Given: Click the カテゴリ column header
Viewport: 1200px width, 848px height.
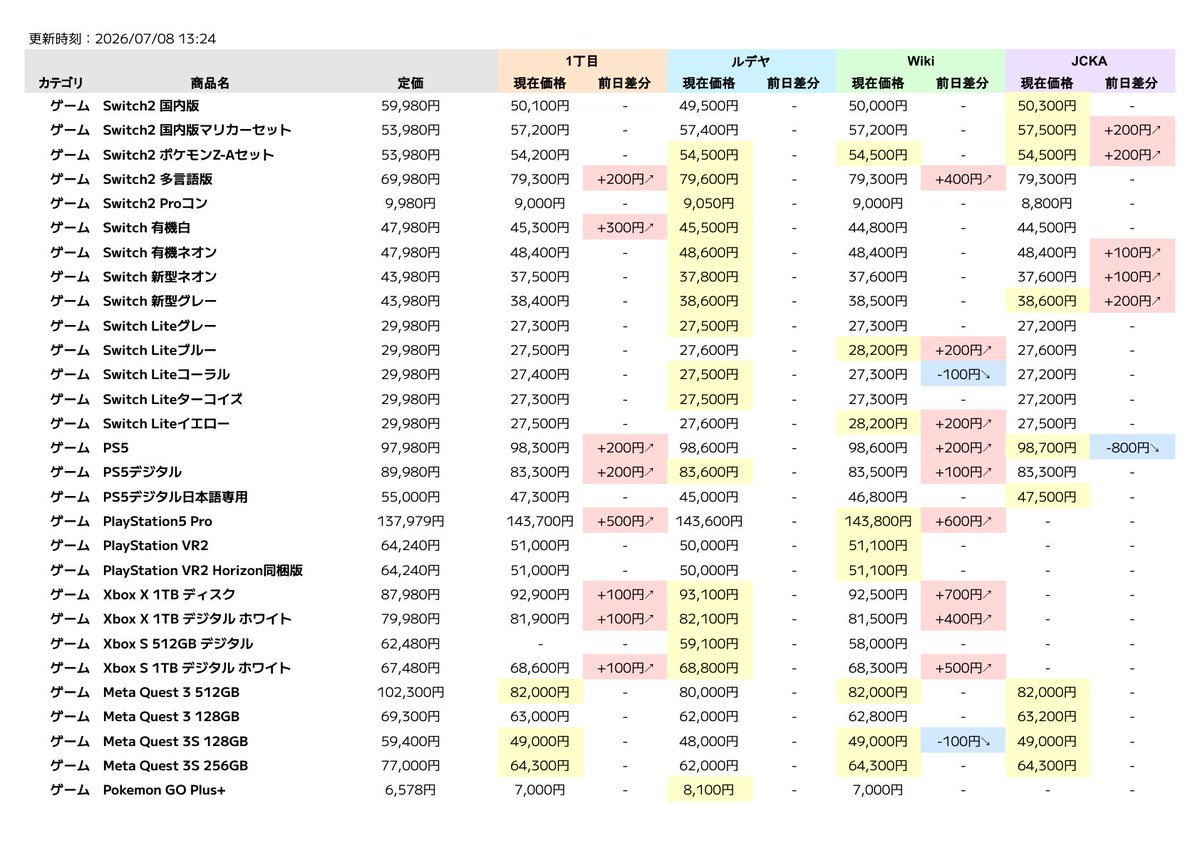Looking at the screenshot, I should 62,84.
